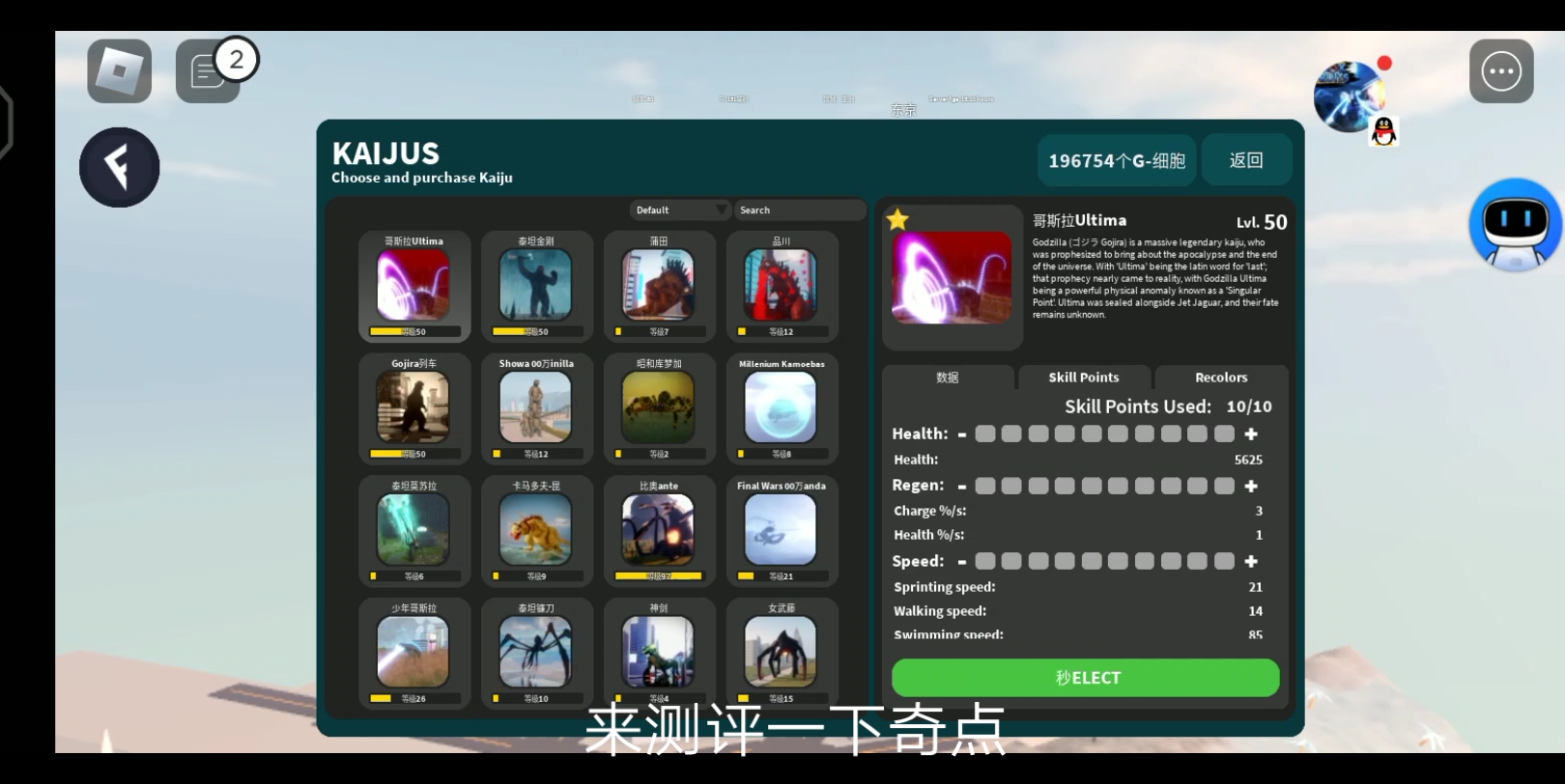Select the 神剑 kaiju card
The height and width of the screenshot is (784, 1565).
click(659, 654)
